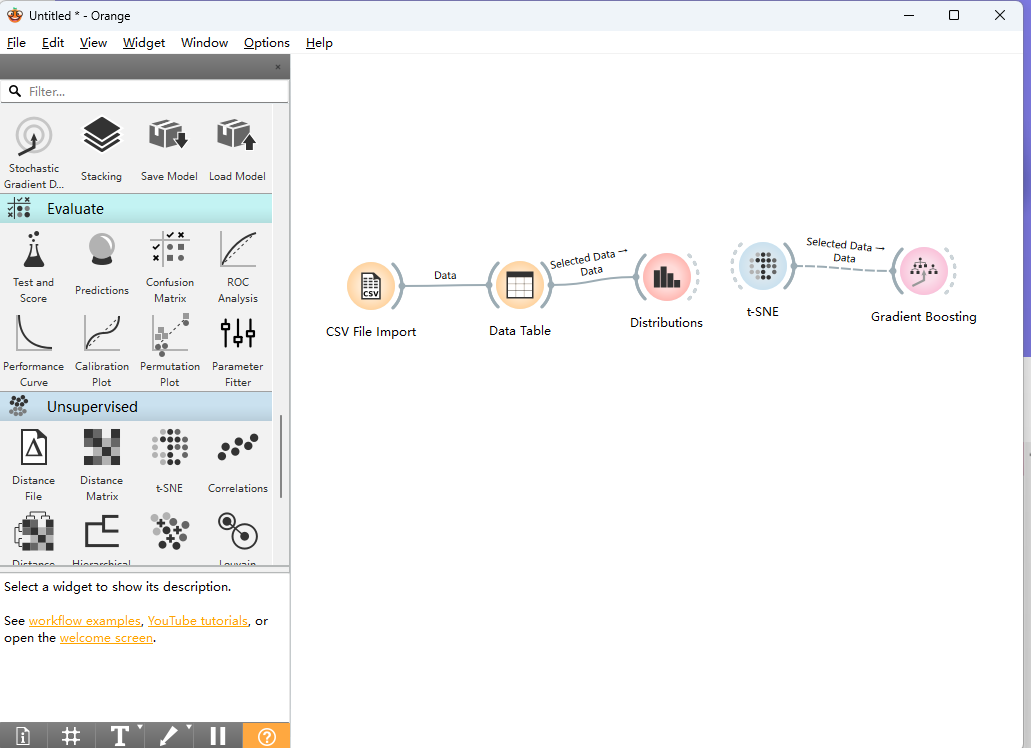Close the widget toolbox dock panel

[277, 67]
